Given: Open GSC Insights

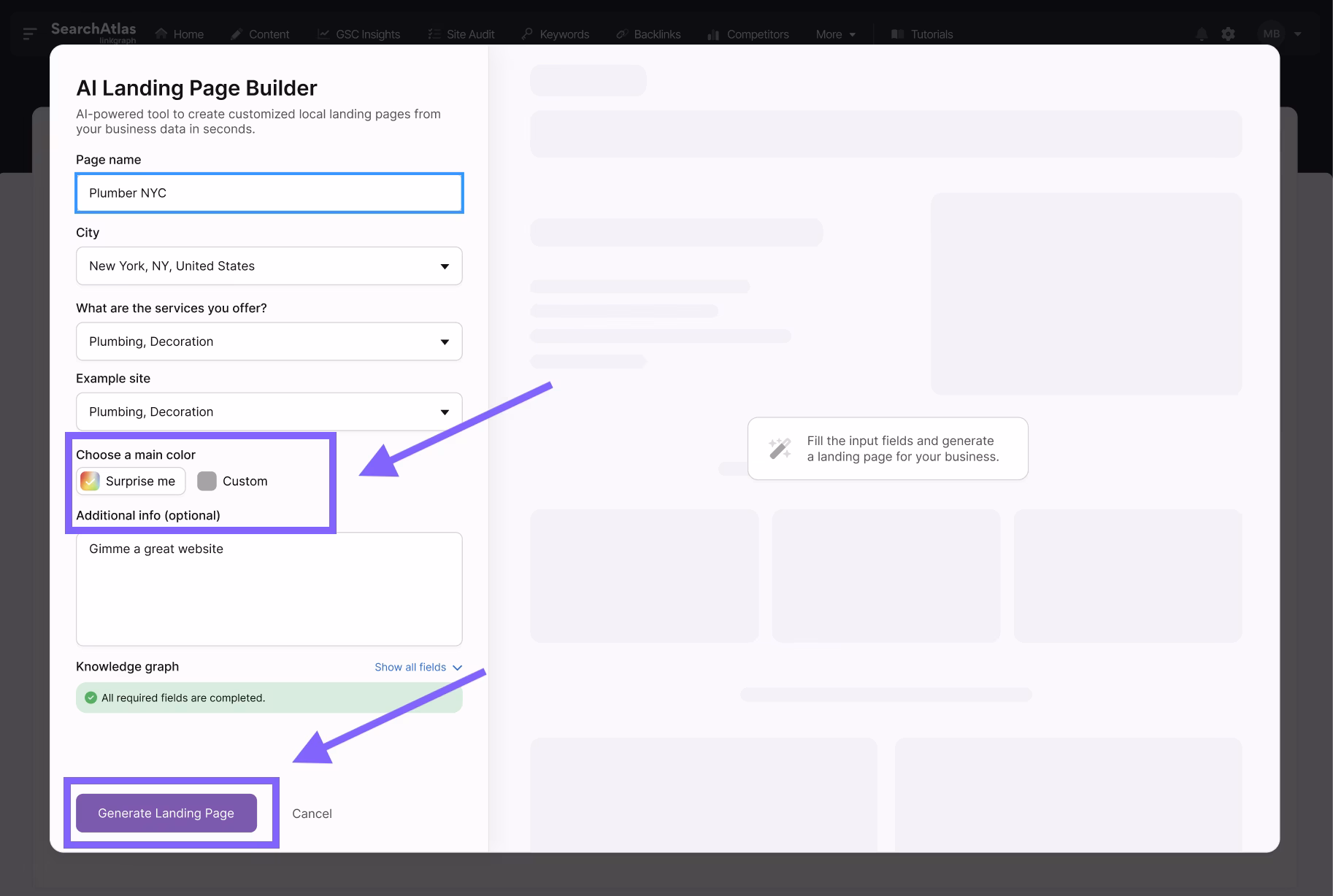Looking at the screenshot, I should click(x=359, y=34).
